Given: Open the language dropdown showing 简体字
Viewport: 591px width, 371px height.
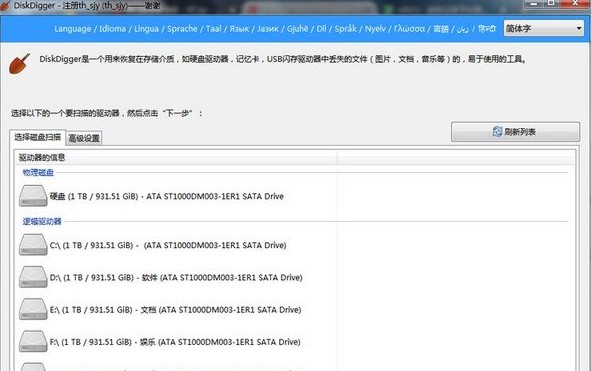Looking at the screenshot, I should coord(544,28).
